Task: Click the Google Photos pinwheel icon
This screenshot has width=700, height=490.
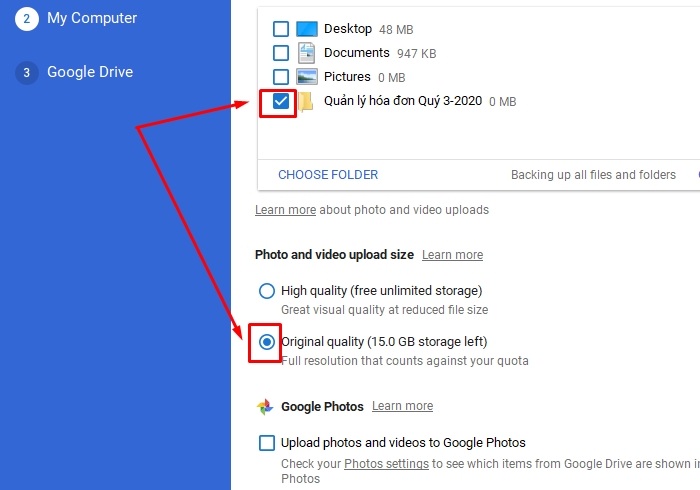Action: [x=265, y=407]
